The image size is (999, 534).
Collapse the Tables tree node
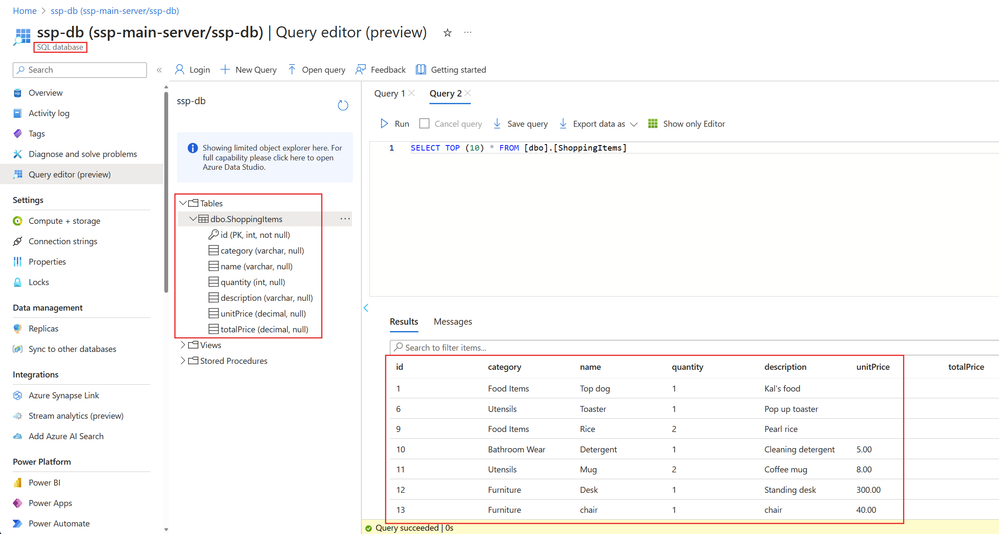tap(183, 203)
